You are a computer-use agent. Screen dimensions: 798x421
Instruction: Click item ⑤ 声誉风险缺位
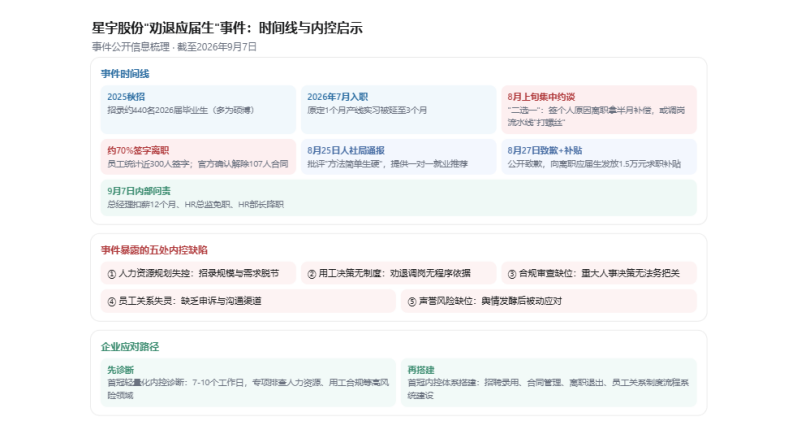(549, 301)
